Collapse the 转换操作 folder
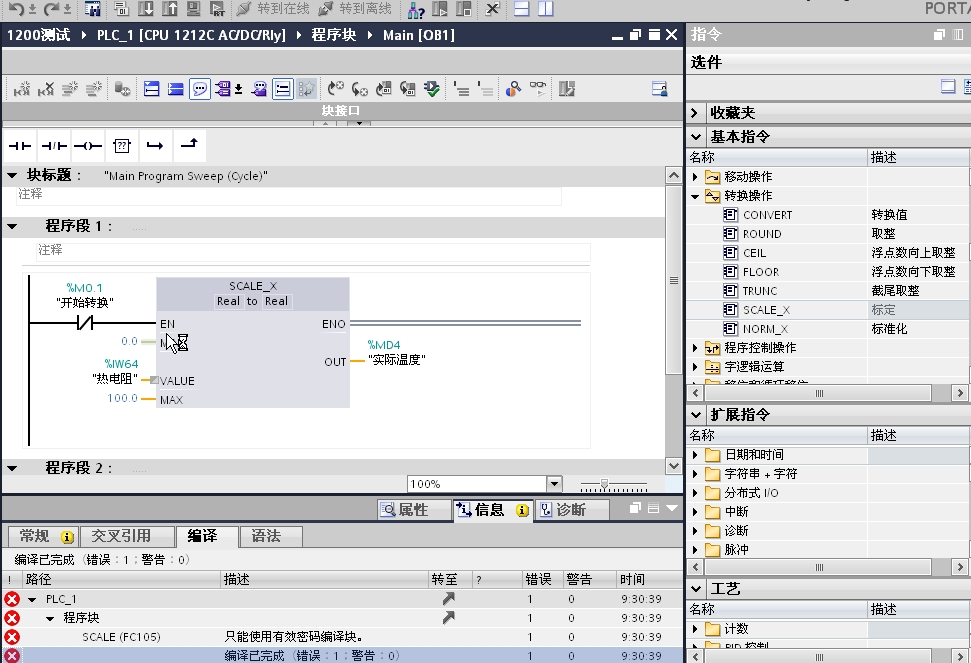The height and width of the screenshot is (663, 971). coord(695,196)
